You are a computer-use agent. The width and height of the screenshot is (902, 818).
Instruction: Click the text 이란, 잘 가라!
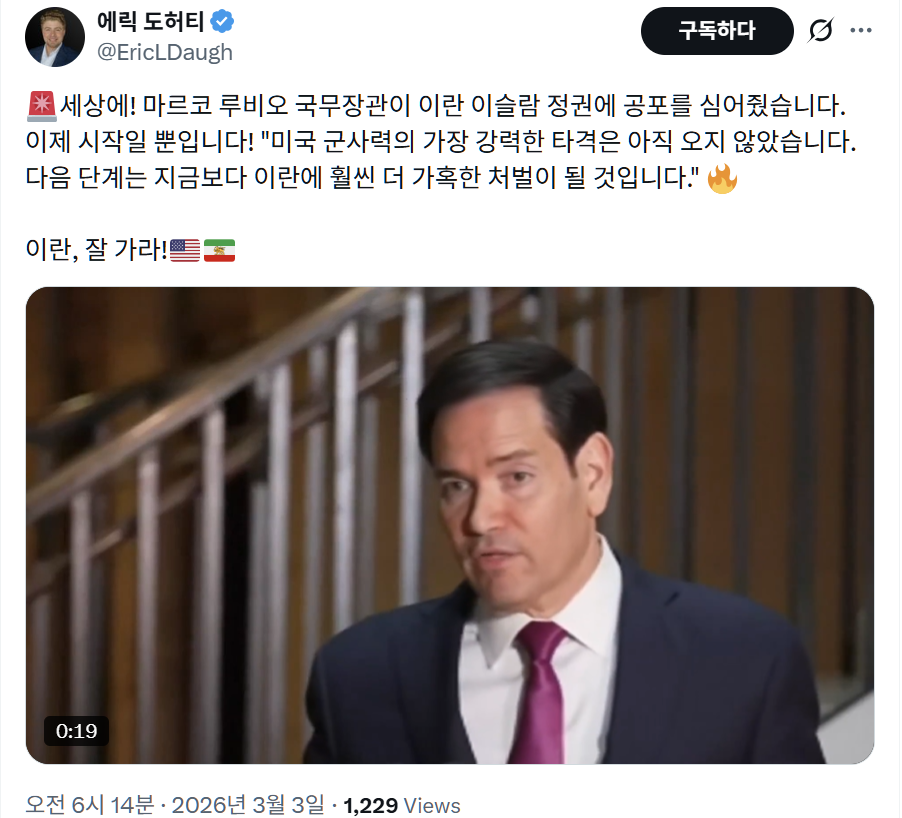(97, 250)
